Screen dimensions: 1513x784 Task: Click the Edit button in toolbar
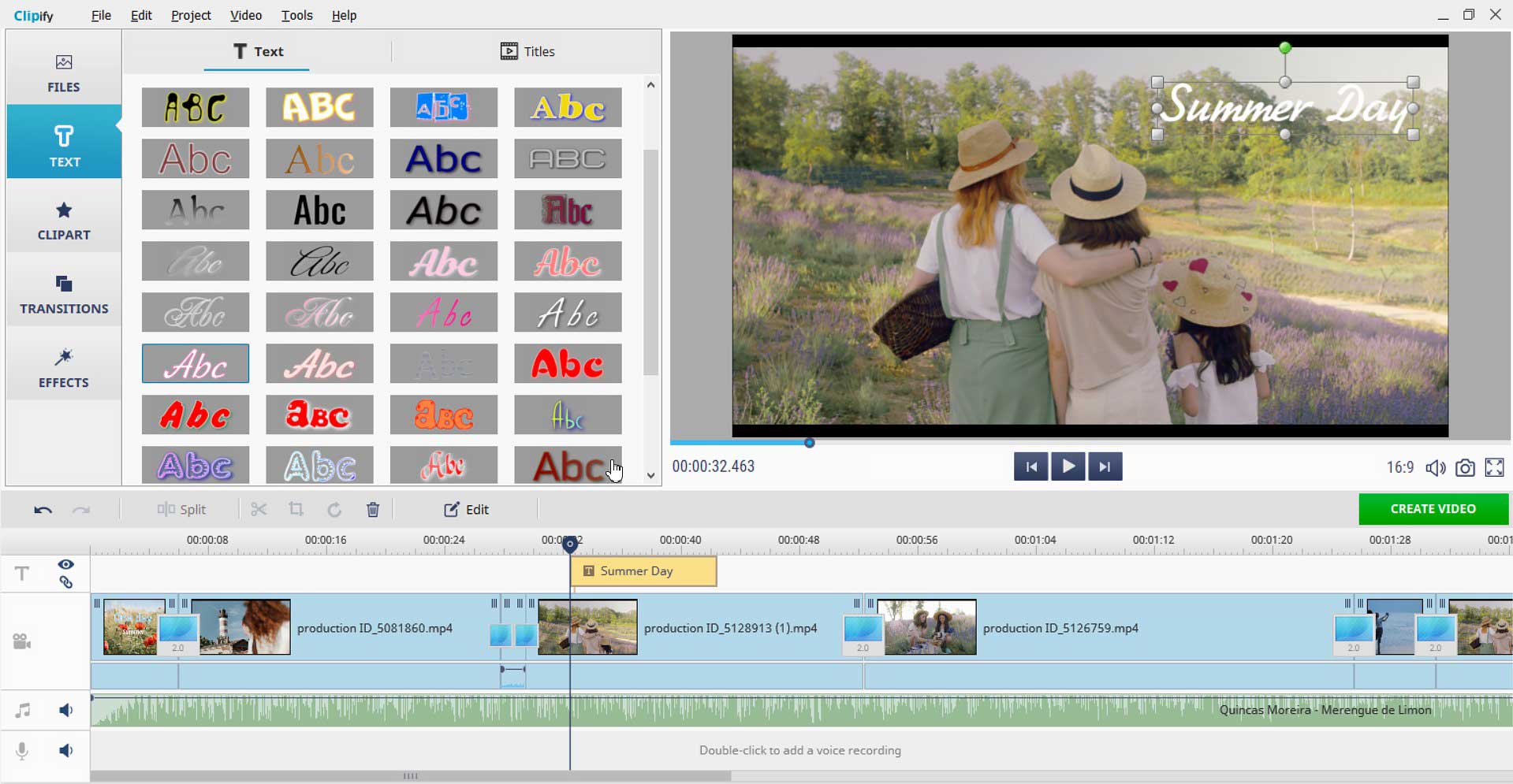466,510
